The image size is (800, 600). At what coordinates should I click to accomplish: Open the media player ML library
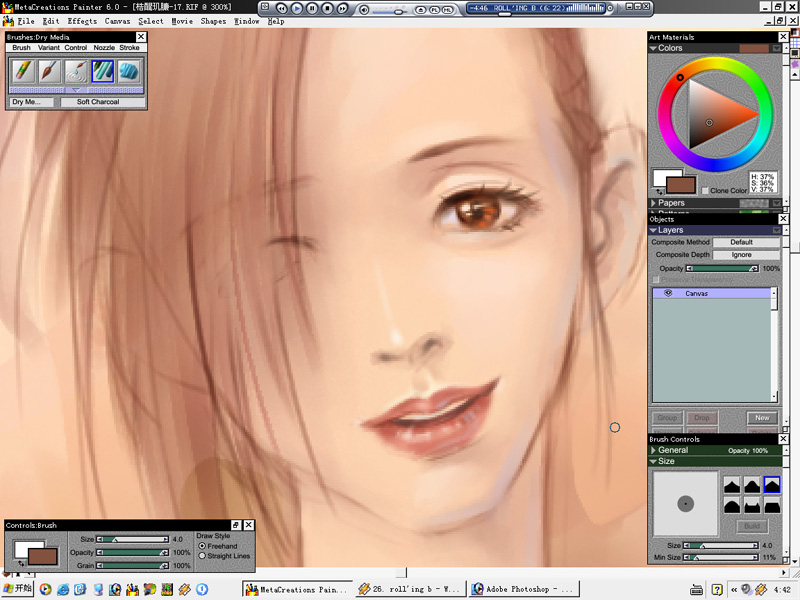pos(447,9)
